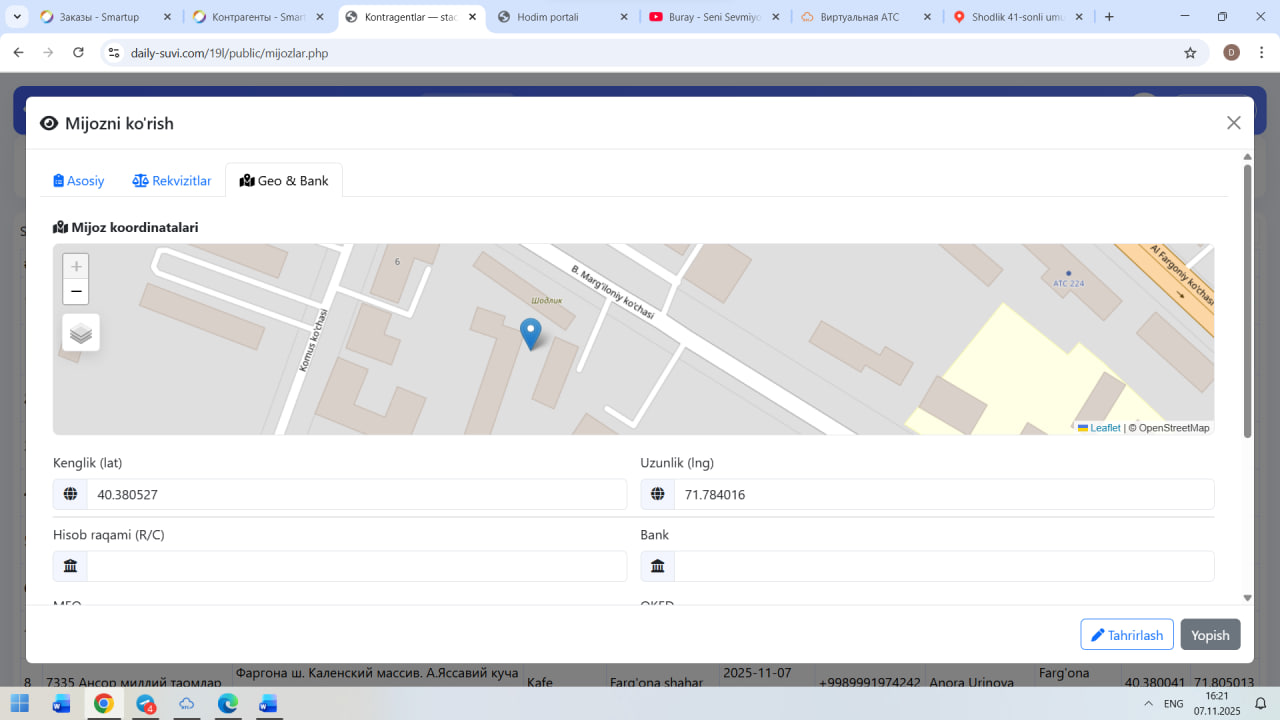The height and width of the screenshot is (720, 1280).
Task: Click the blue location marker pin
Action: [531, 333]
